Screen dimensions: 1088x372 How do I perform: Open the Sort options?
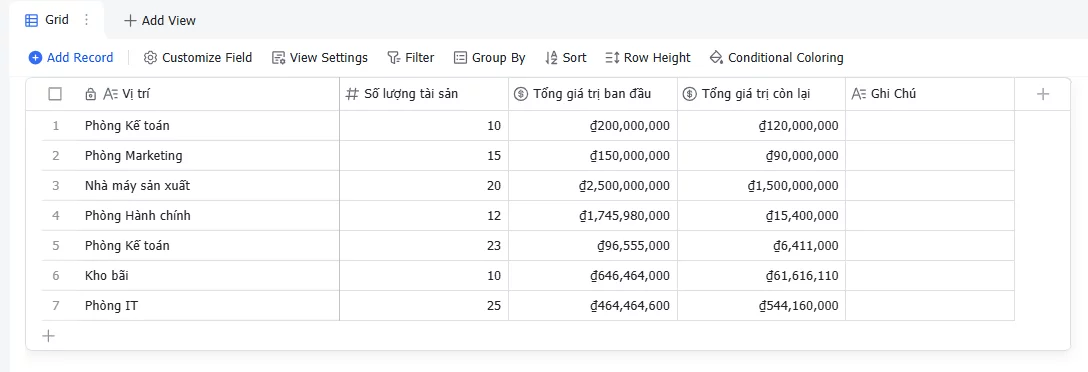[x=566, y=58]
